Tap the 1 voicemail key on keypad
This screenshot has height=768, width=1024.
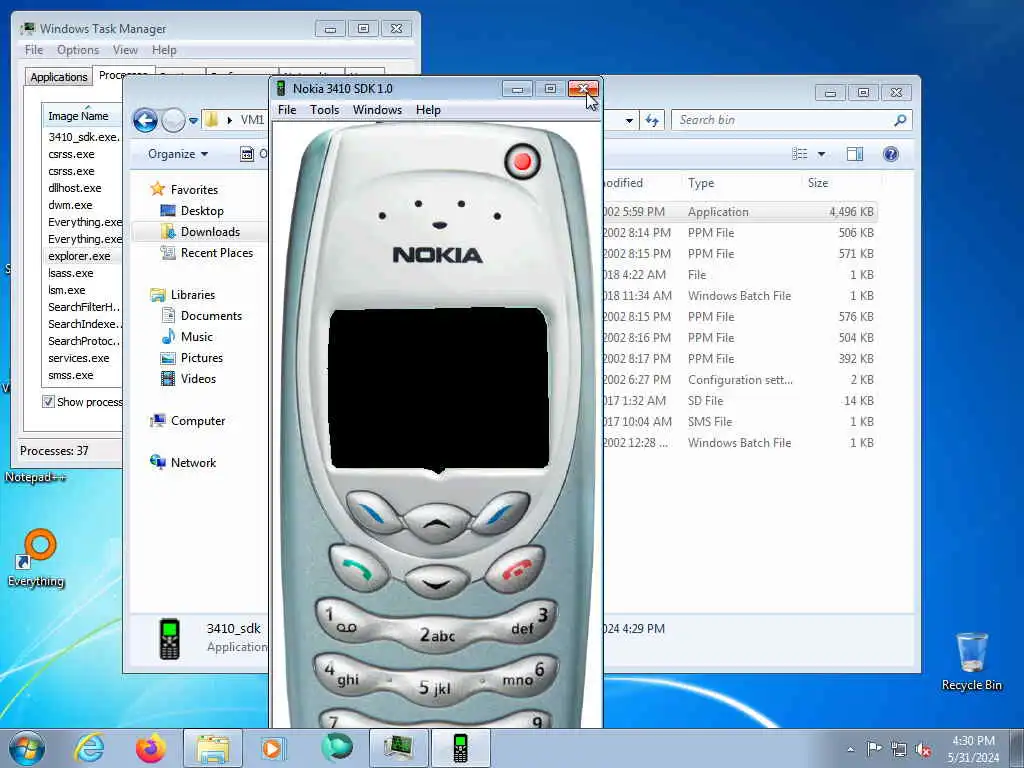(x=345, y=621)
